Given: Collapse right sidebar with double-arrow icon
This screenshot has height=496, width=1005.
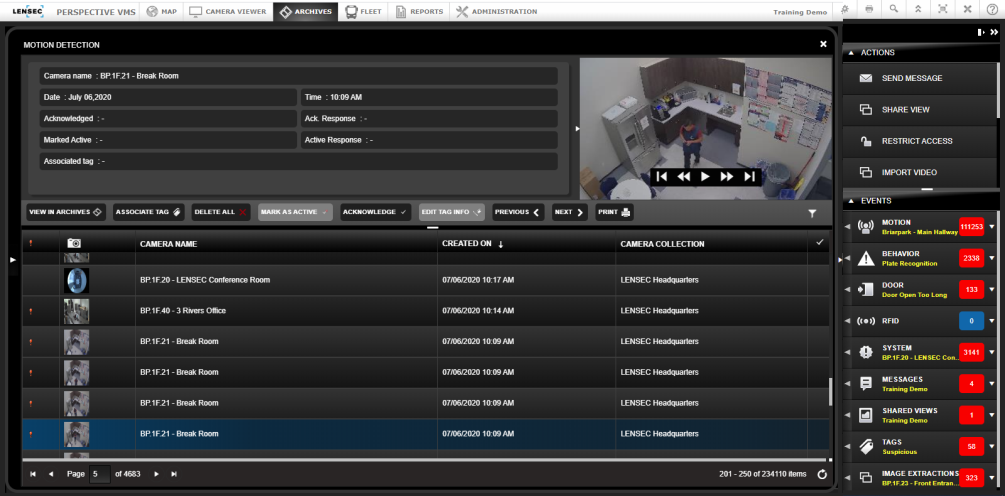Looking at the screenshot, I should point(994,32).
